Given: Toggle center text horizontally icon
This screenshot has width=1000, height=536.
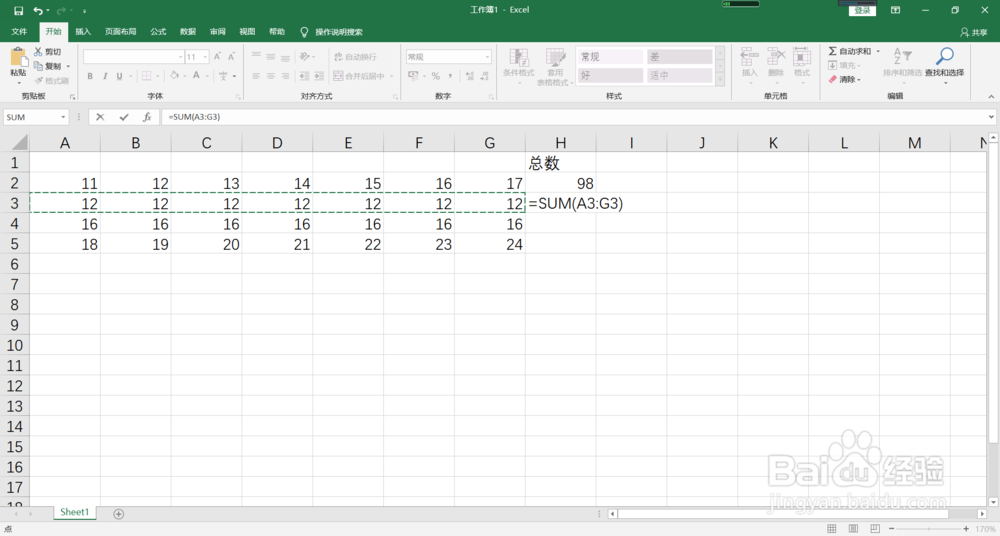Looking at the screenshot, I should [x=270, y=76].
